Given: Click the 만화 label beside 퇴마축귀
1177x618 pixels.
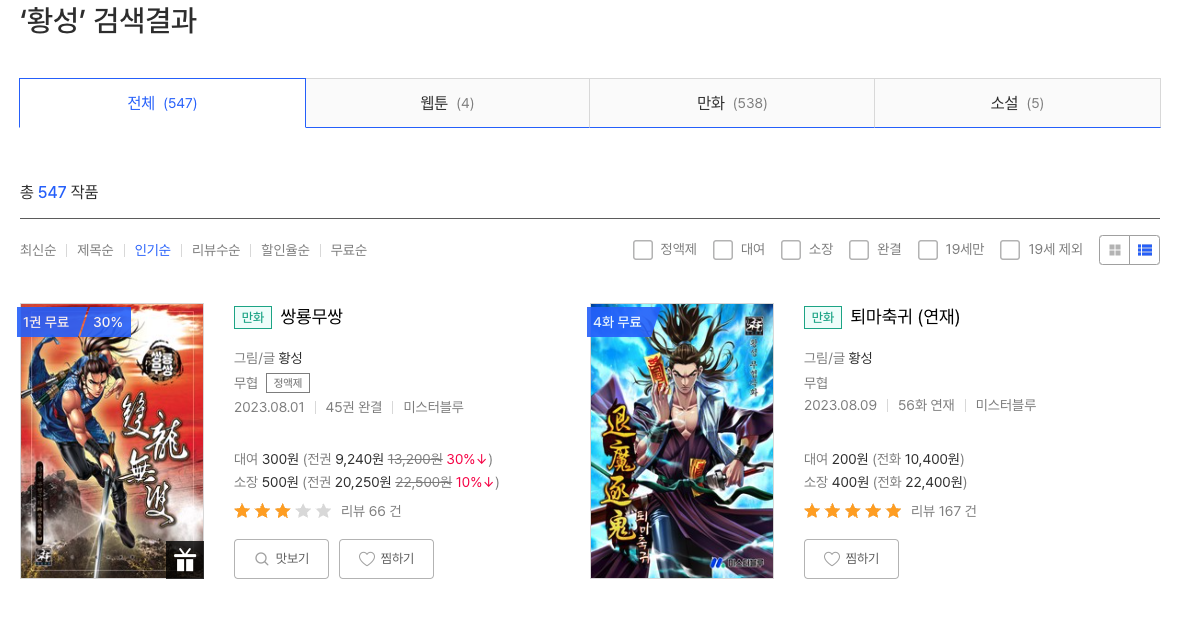Looking at the screenshot, I should [823, 318].
